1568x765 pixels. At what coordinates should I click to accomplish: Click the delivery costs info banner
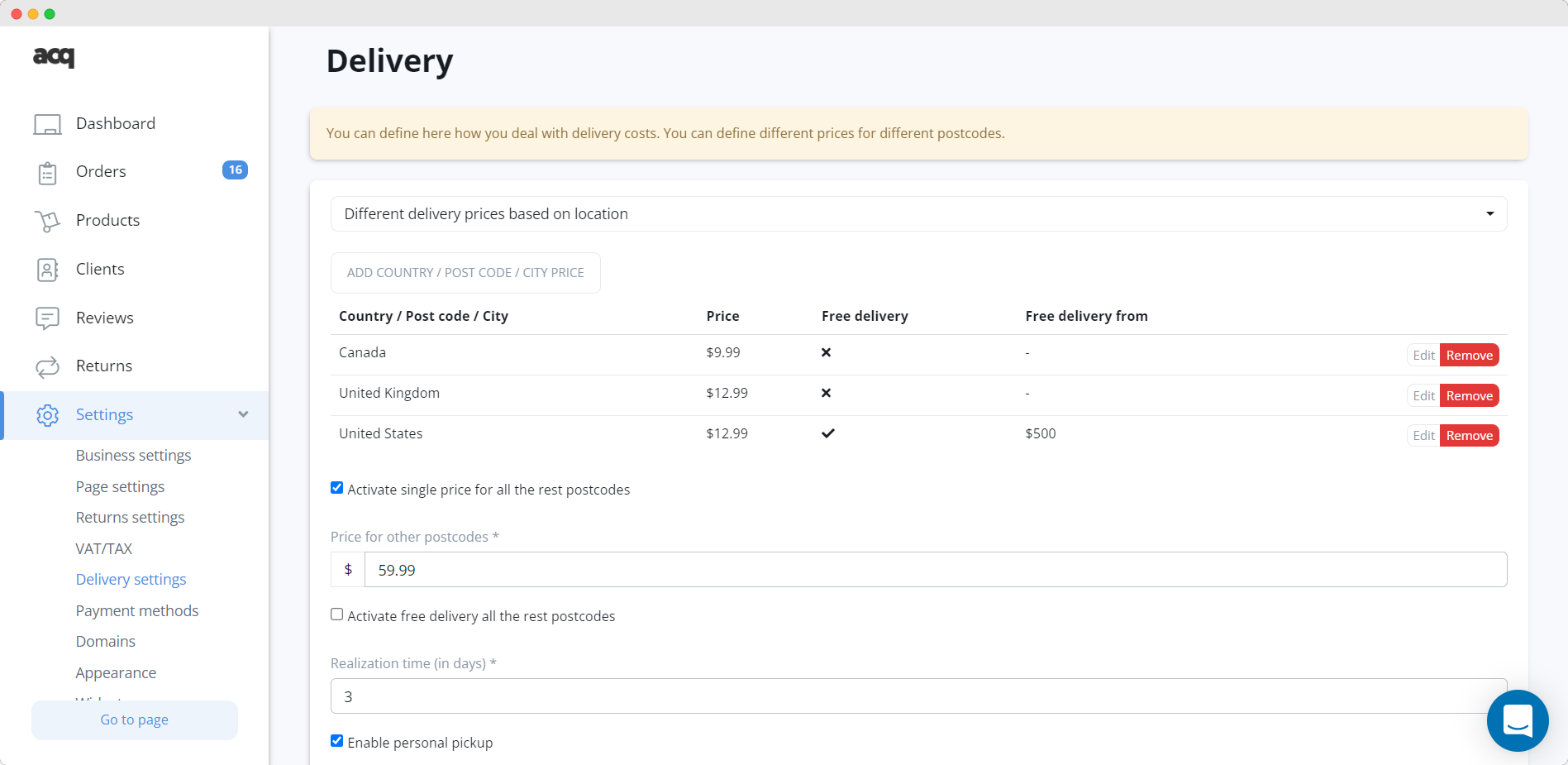[918, 133]
